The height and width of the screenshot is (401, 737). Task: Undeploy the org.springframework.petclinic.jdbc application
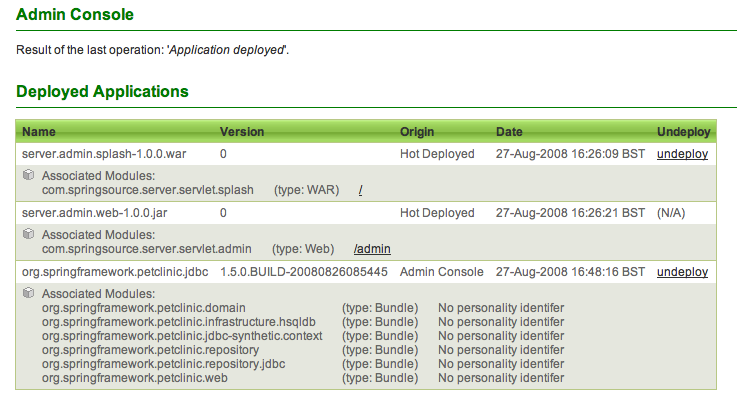pos(682,272)
